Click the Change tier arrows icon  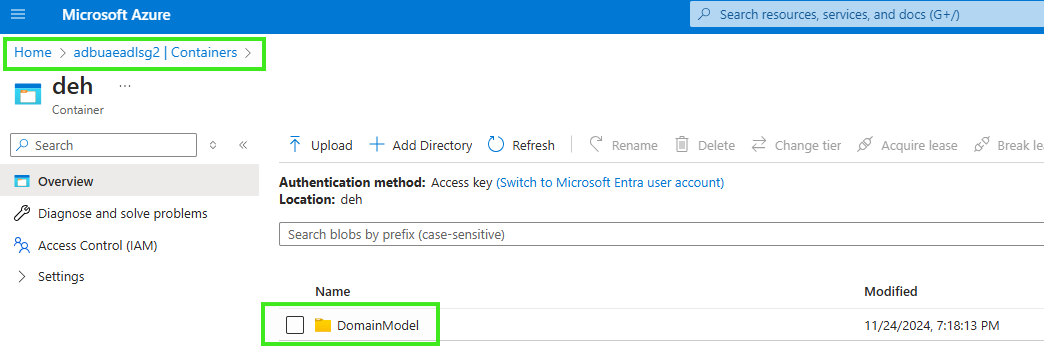point(759,145)
